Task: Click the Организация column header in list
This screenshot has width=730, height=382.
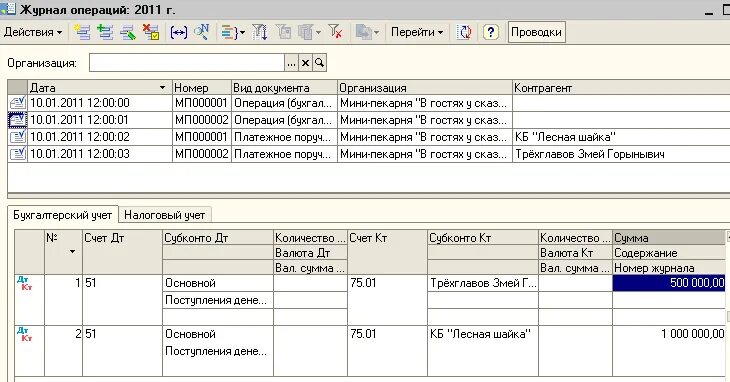Action: point(425,87)
